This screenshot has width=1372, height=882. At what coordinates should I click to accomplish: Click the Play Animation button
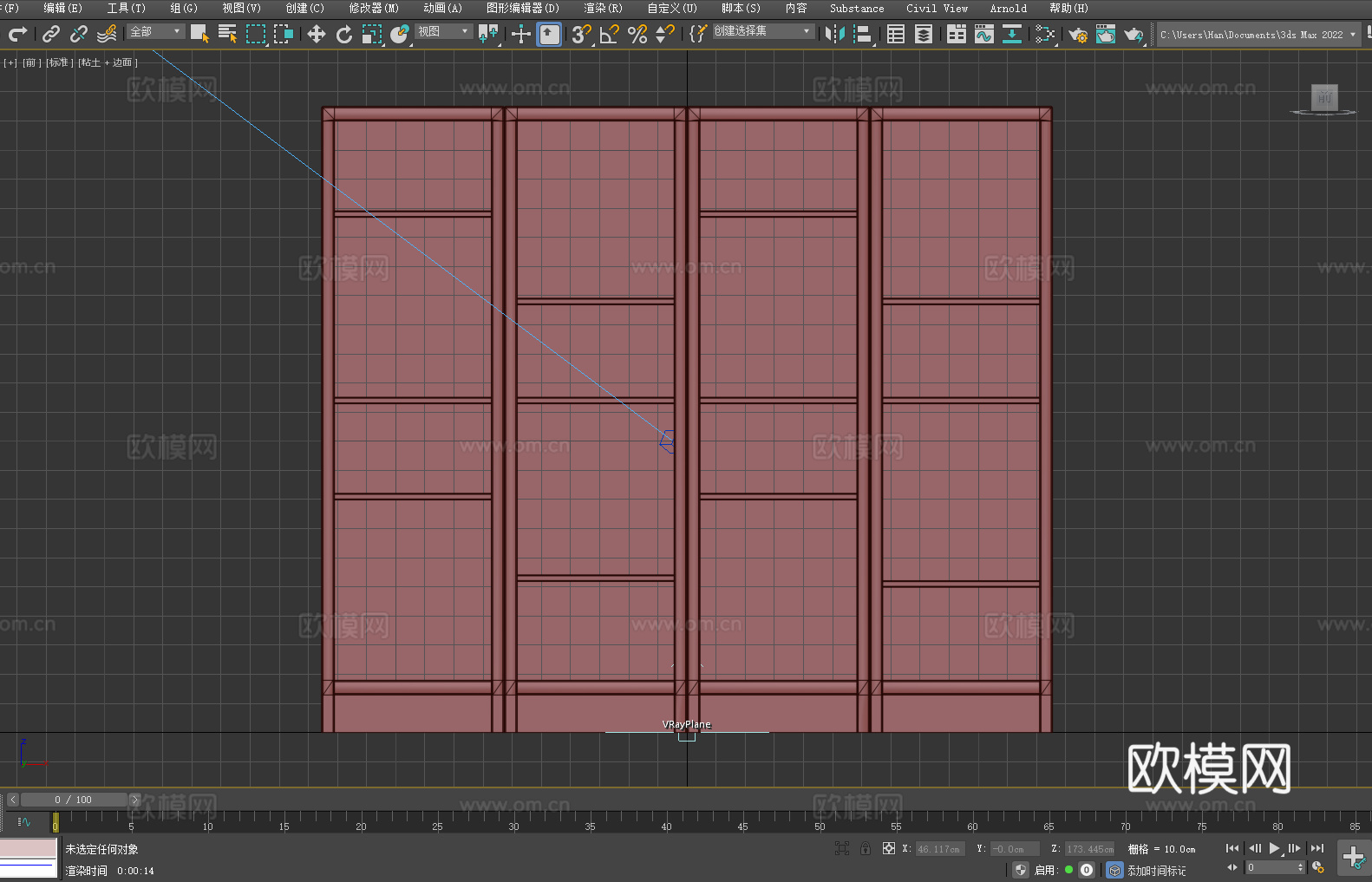tap(1275, 848)
